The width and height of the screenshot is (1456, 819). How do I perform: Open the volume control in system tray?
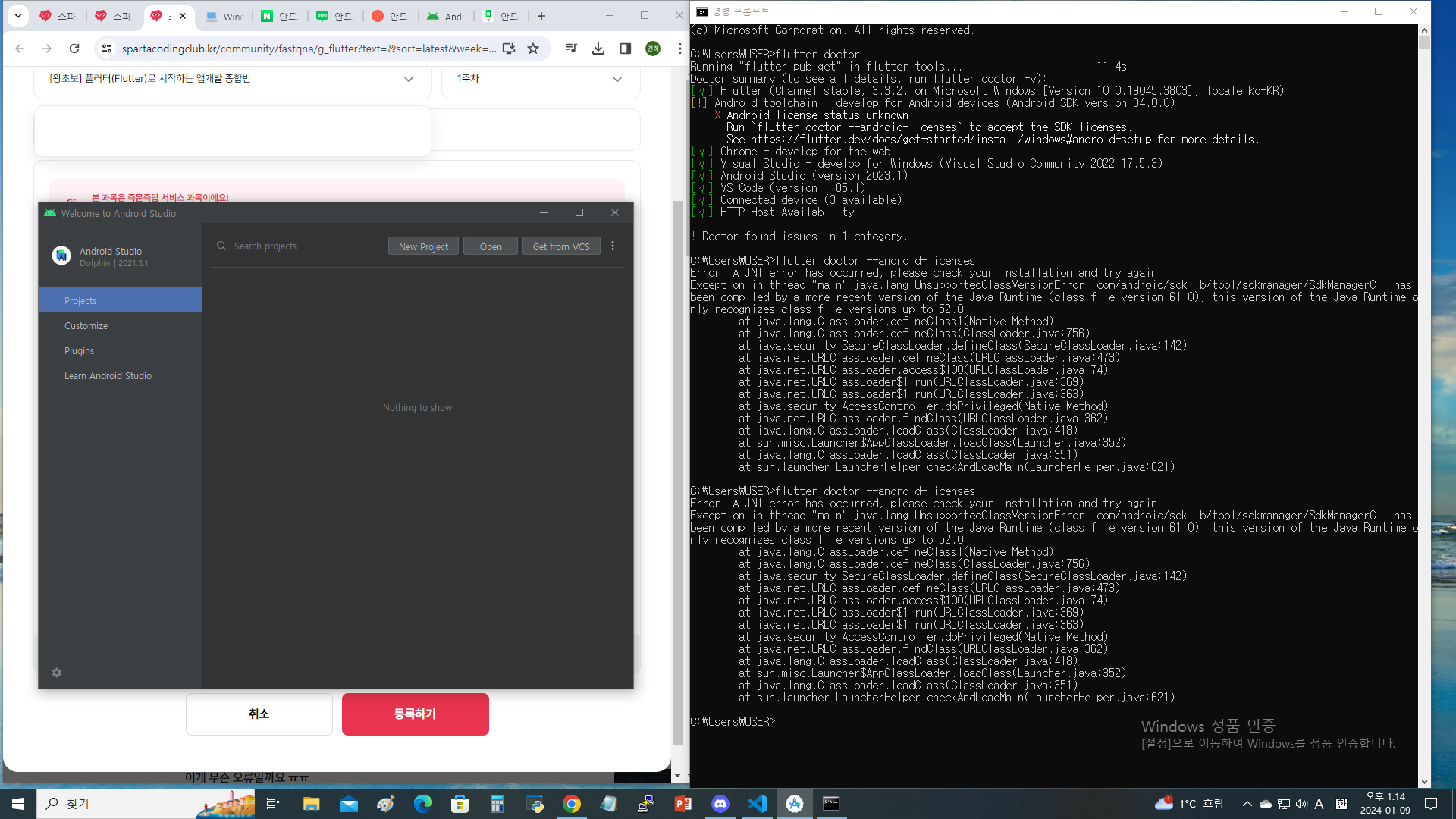[x=1301, y=804]
